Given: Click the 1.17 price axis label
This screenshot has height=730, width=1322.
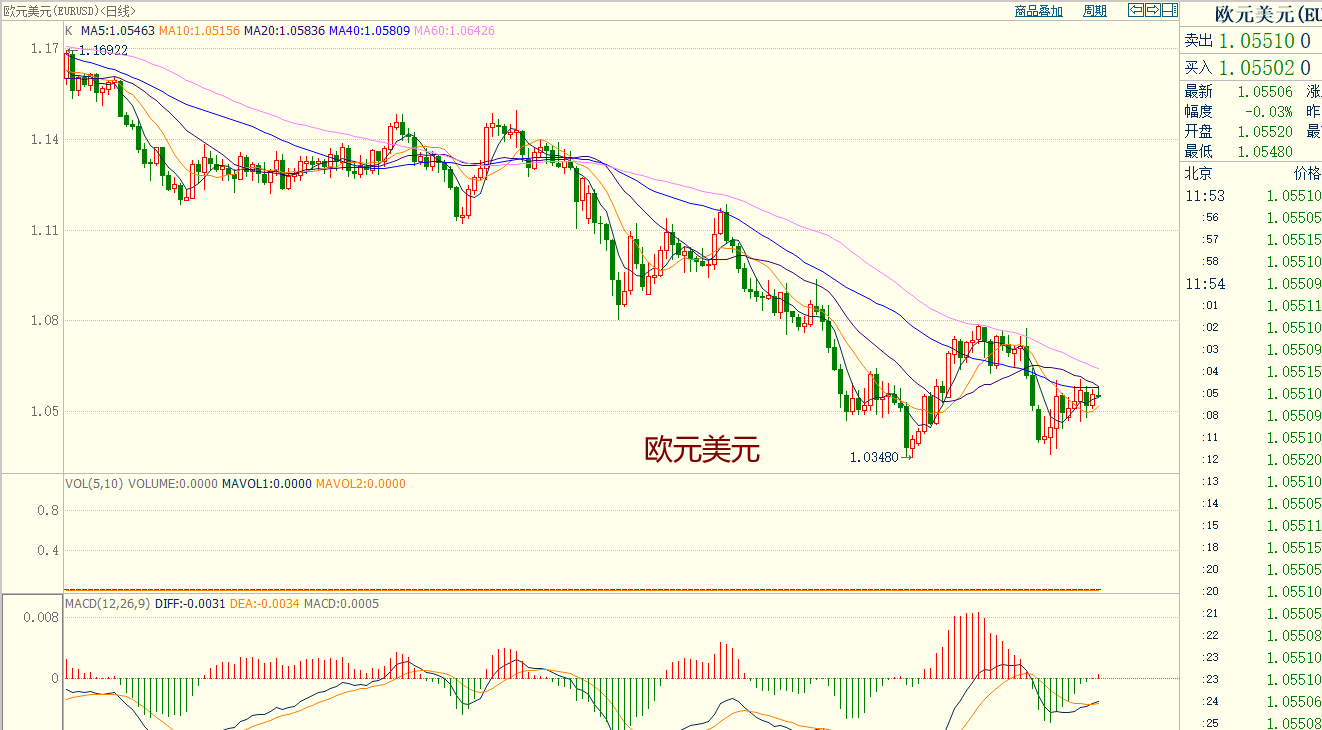Looking at the screenshot, I should tap(44, 49).
